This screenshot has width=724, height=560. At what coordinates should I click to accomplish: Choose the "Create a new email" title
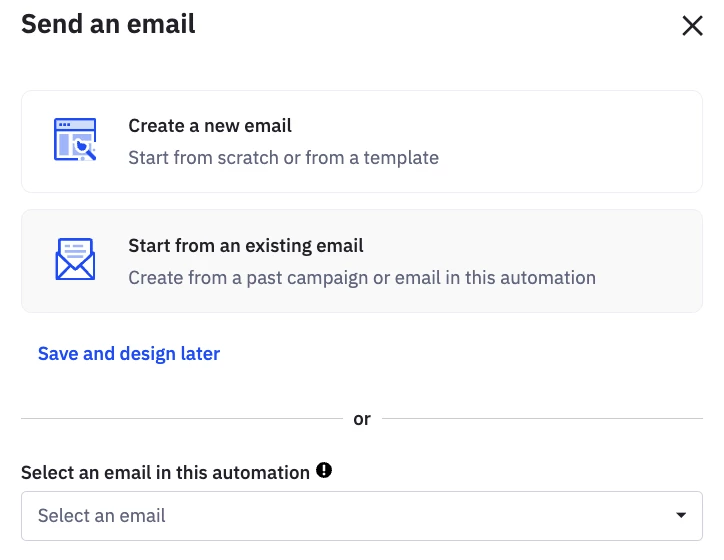[210, 126]
